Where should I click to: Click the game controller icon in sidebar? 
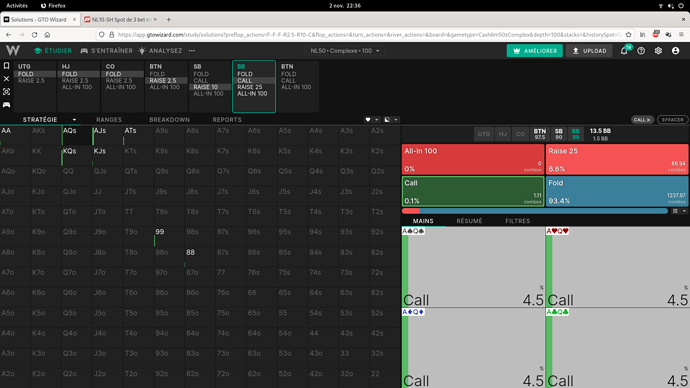6,105
